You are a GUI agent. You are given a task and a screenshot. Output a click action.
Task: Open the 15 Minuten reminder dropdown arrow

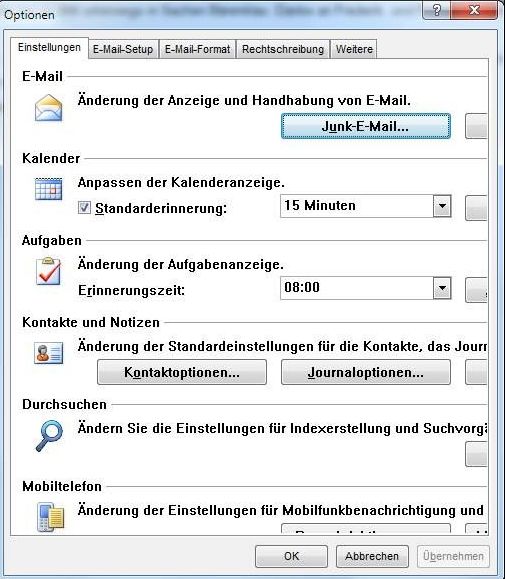[x=442, y=206]
